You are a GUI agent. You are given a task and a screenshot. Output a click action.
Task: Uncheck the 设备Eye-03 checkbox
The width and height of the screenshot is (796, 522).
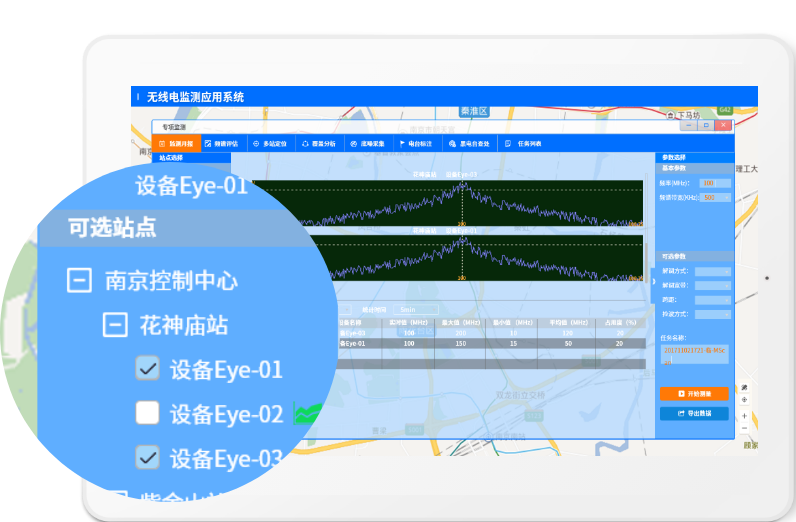click(x=147, y=458)
